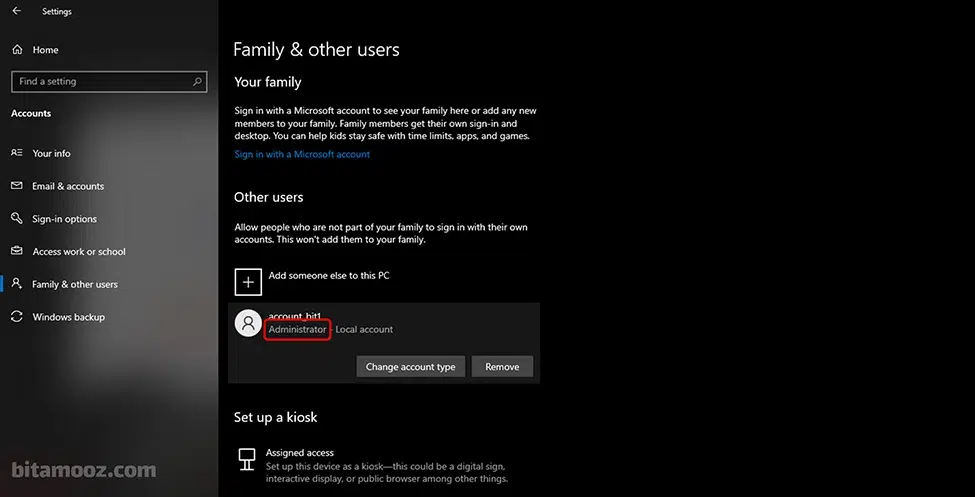
Task: Click the Home house icon
Action: tap(16, 49)
